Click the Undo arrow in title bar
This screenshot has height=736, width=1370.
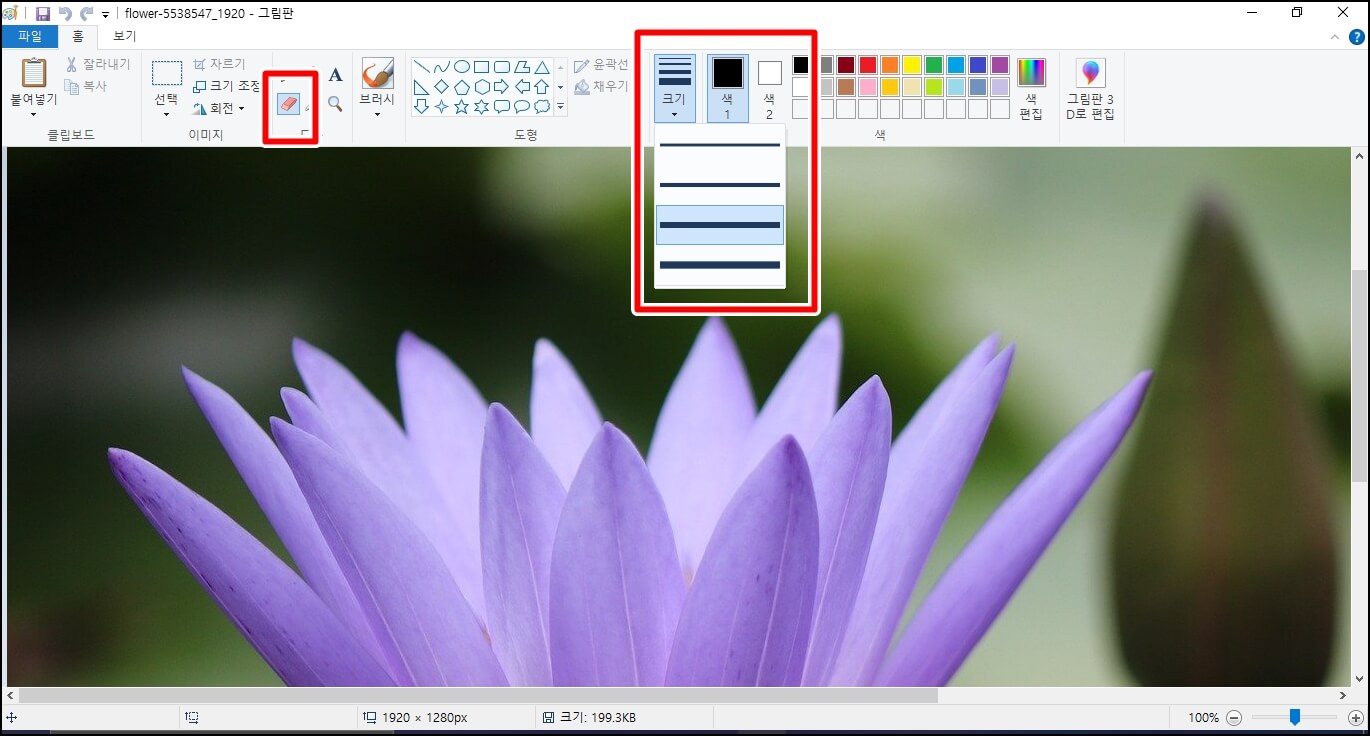click(x=65, y=14)
